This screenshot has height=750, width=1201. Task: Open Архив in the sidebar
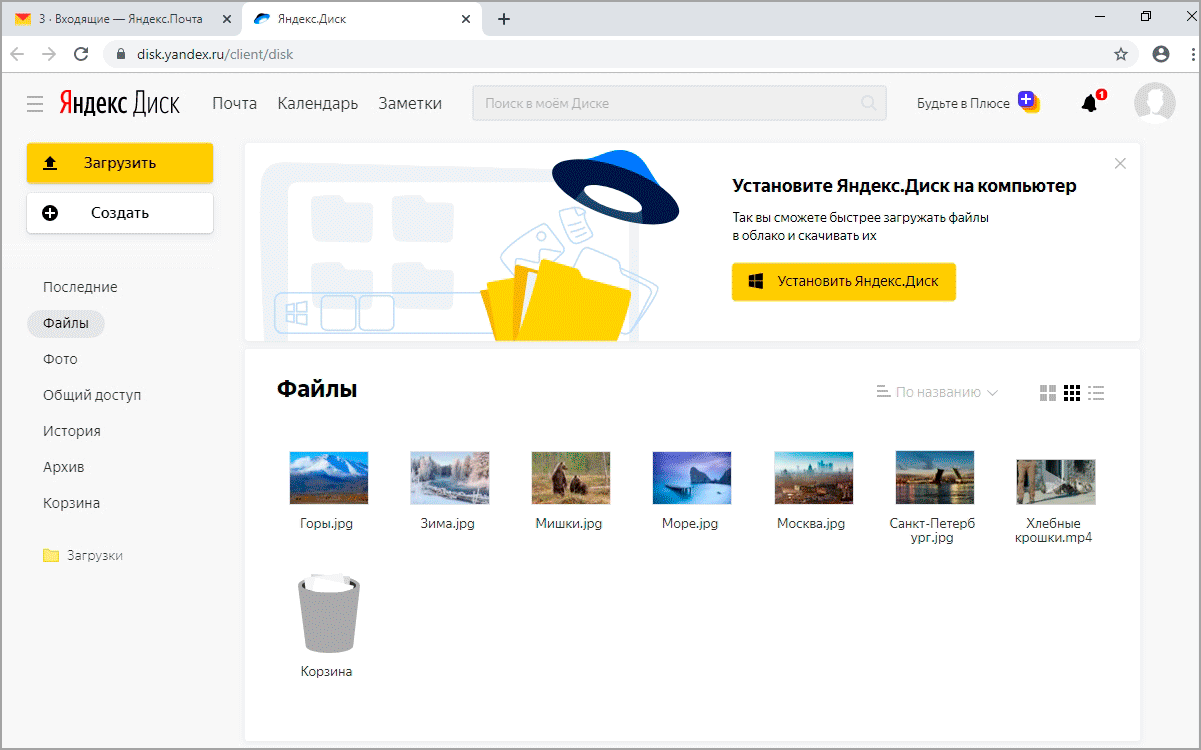pyautogui.click(x=63, y=467)
